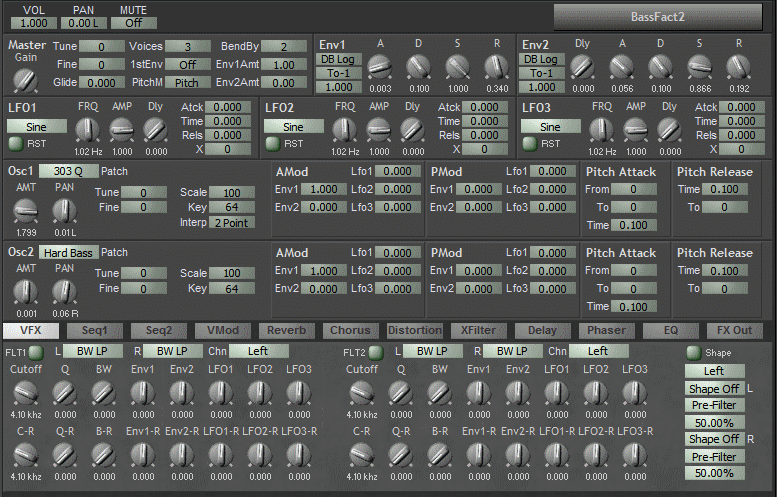Click the Osc1 PAN knob
This screenshot has height=497, width=777.
click(64, 211)
